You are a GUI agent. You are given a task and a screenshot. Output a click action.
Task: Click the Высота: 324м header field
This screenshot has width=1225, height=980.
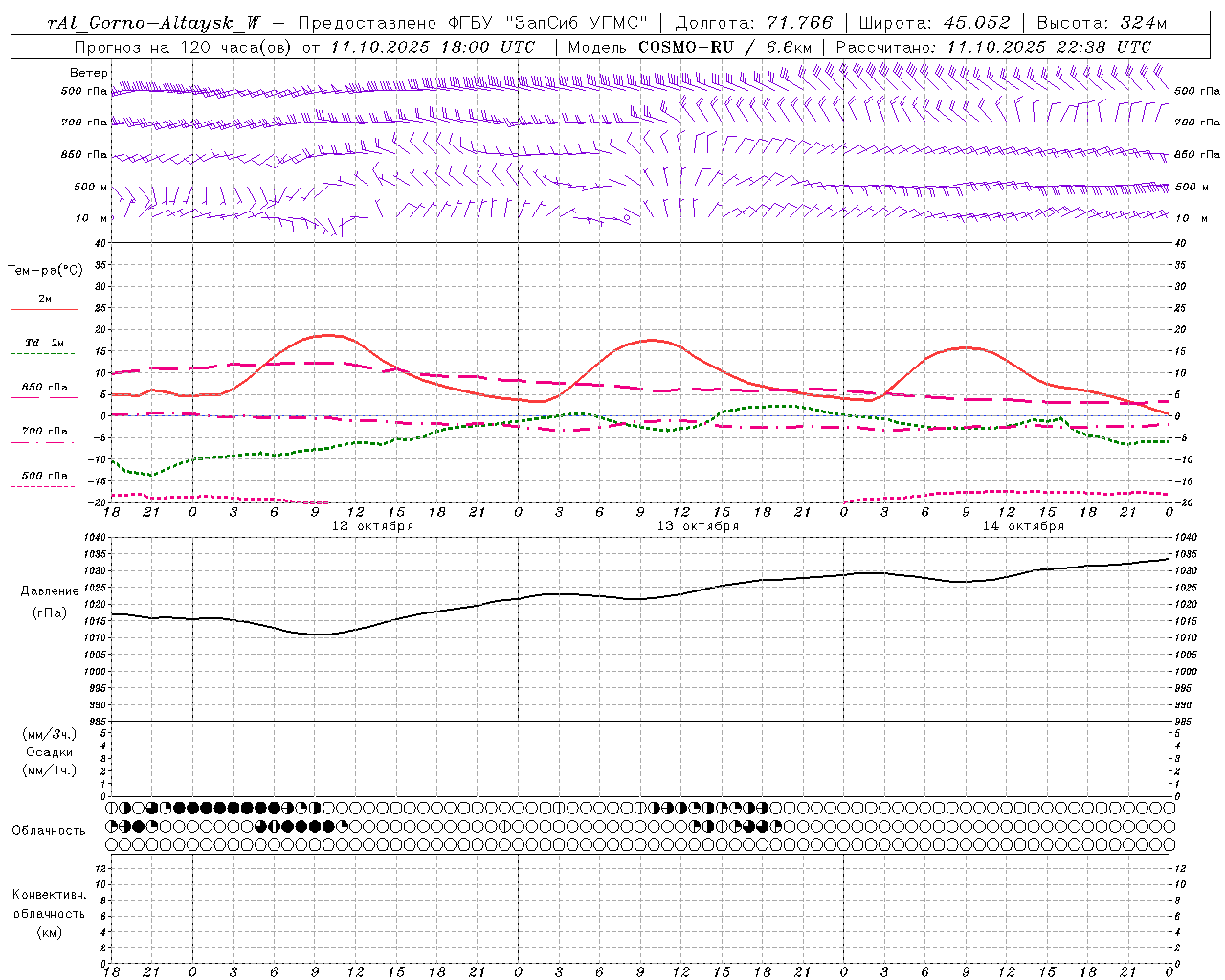[1102, 23]
